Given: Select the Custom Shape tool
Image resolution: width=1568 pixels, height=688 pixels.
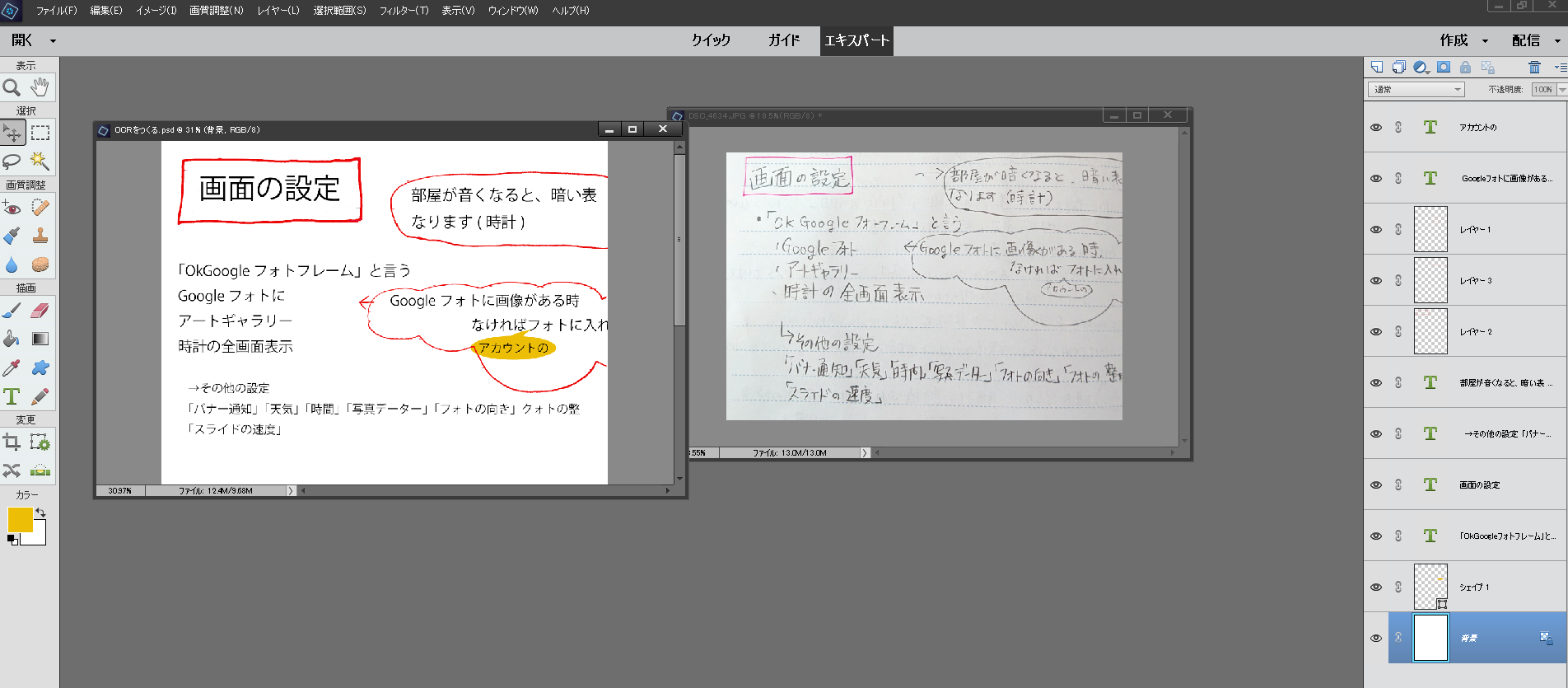Looking at the screenshot, I should point(40,367).
